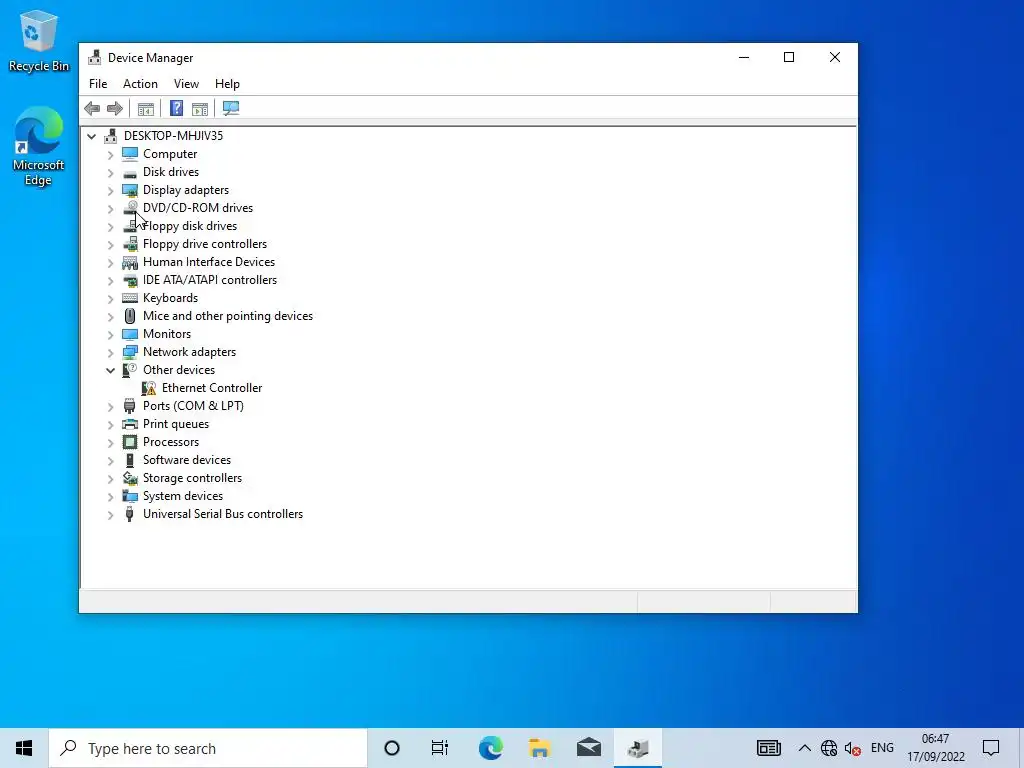Viewport: 1024px width, 768px height.
Task: Select the Other devices label
Action: (x=179, y=370)
